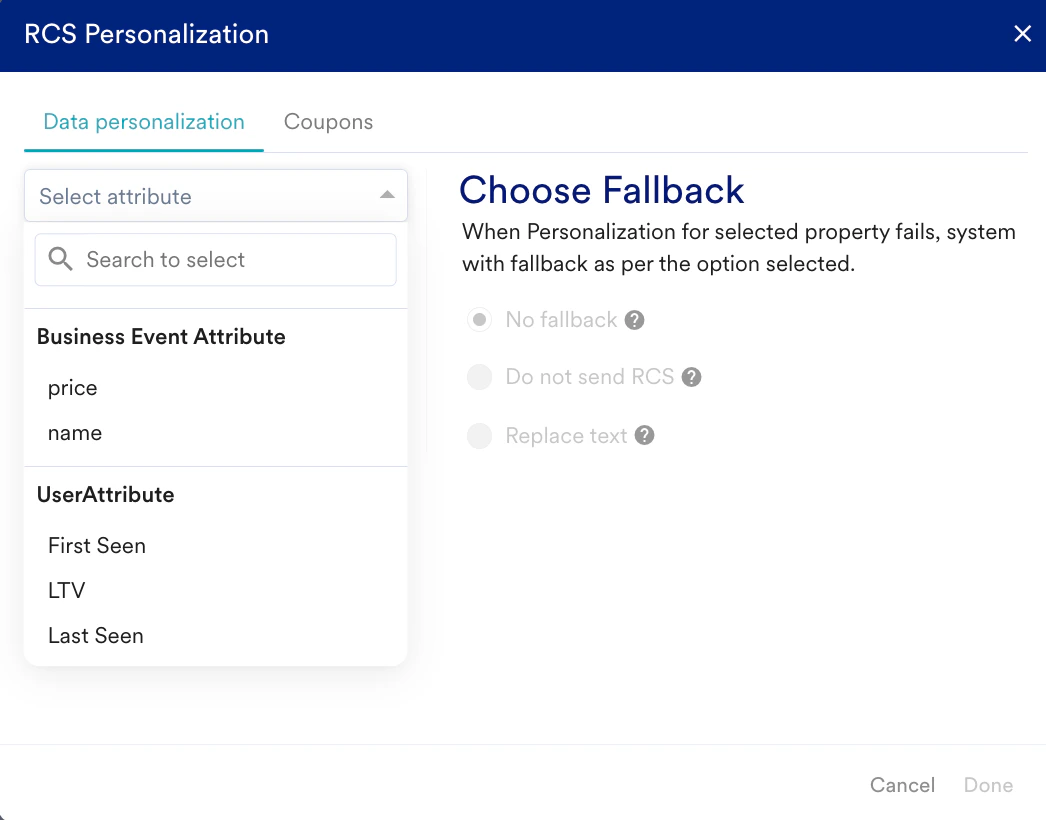Pick LTV from the user attributes

67,591
